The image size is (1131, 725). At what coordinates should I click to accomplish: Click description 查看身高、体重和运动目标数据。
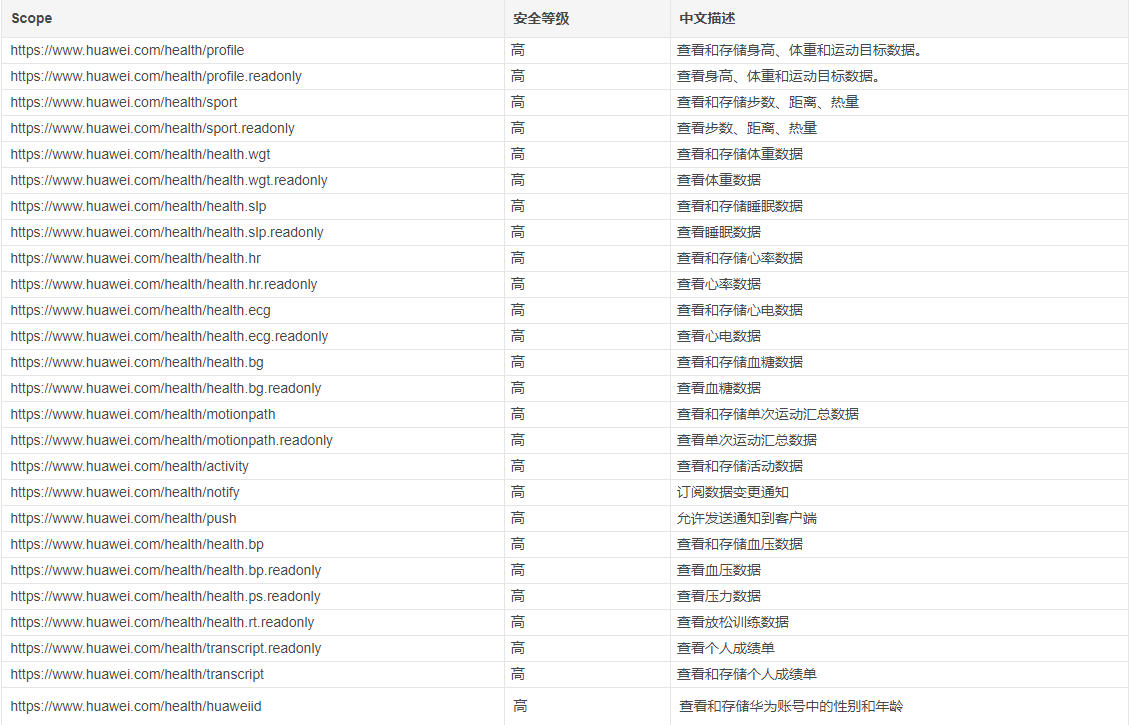(x=778, y=76)
